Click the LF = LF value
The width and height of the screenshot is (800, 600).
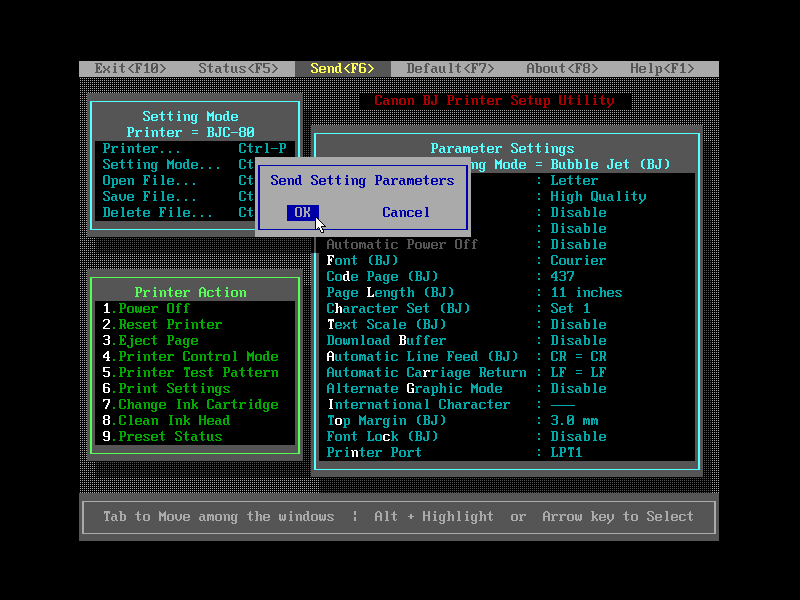coord(578,372)
